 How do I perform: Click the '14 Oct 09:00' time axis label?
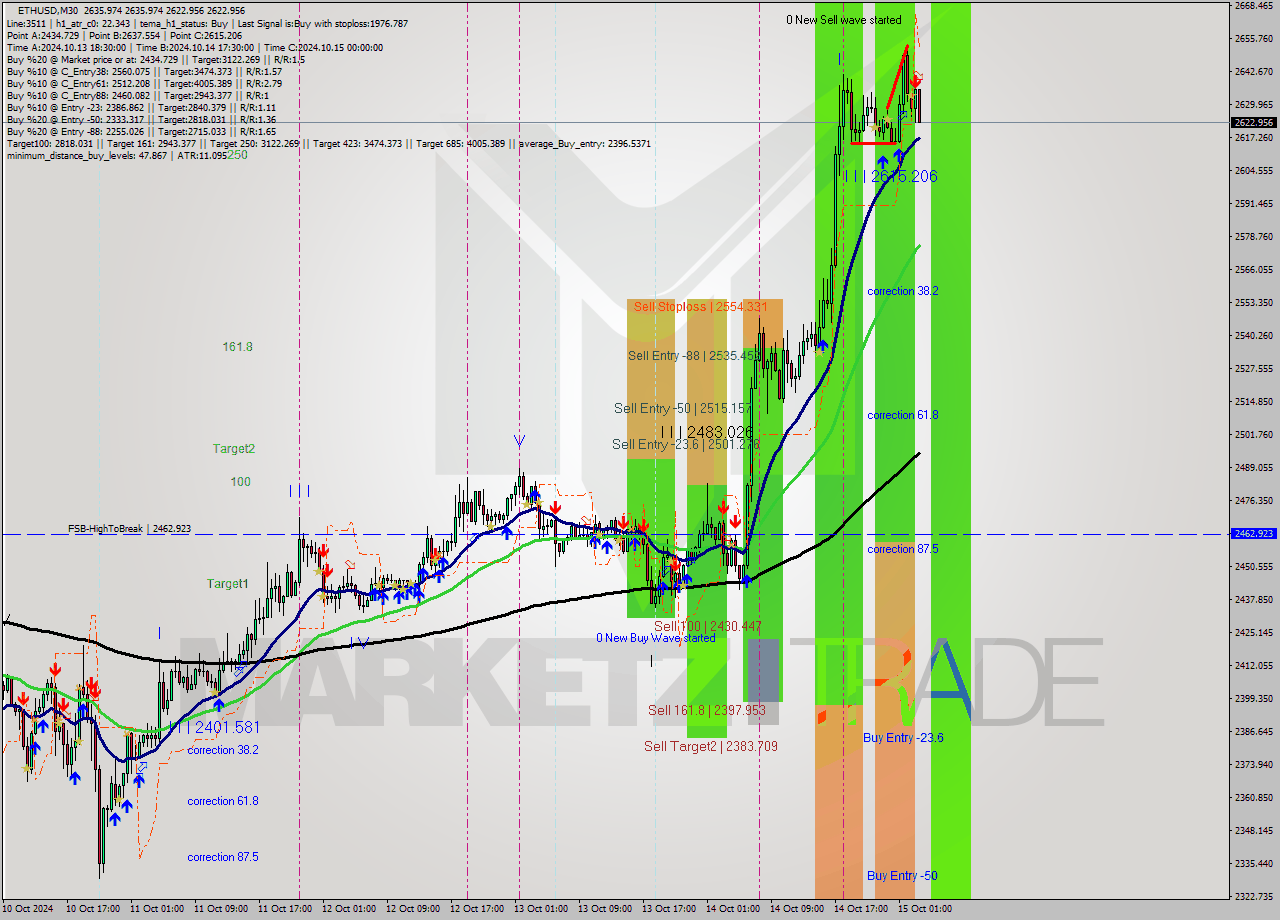point(796,909)
